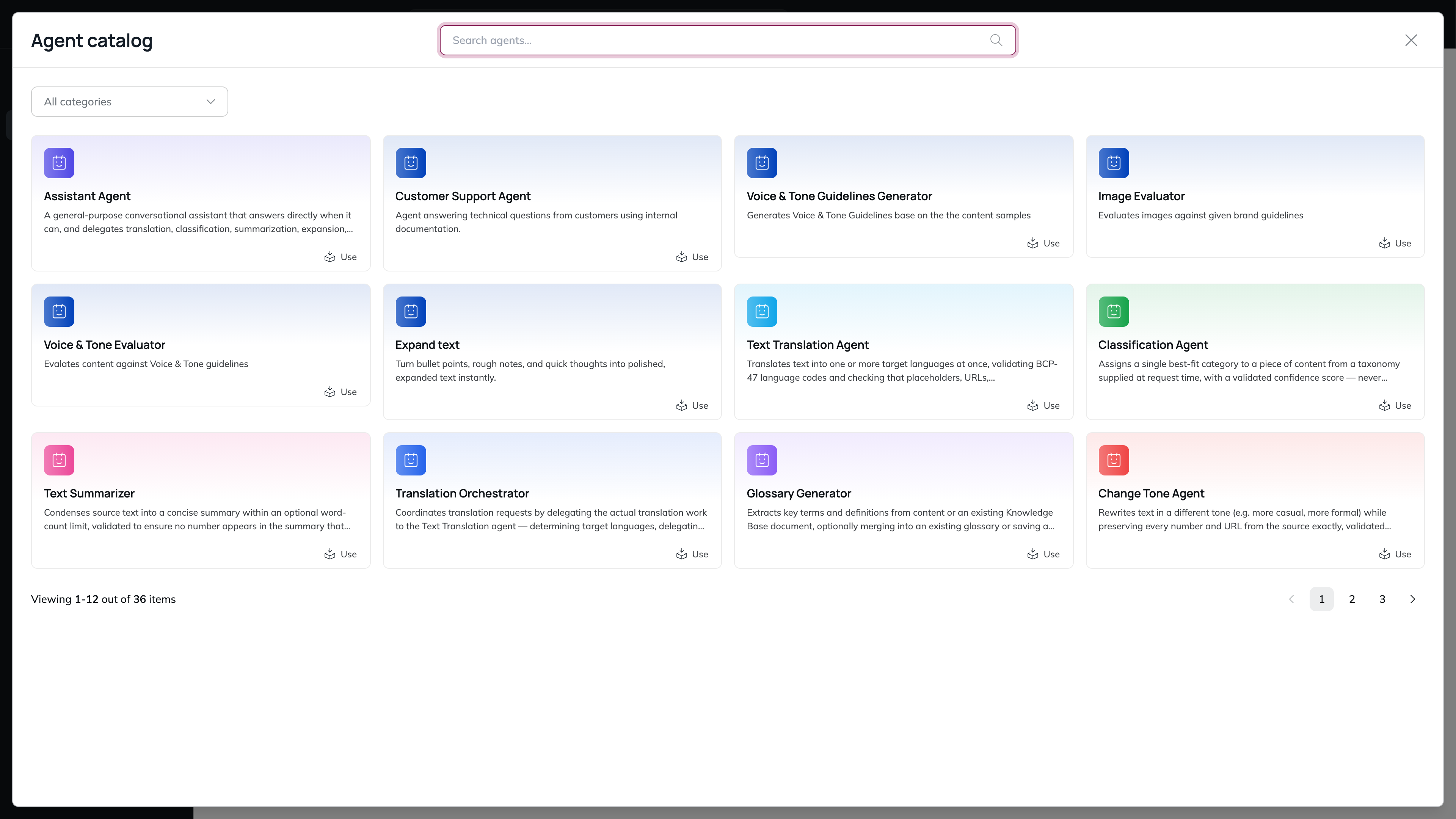Use the Glossary Generator agent
The image size is (1456, 819).
tap(1043, 554)
